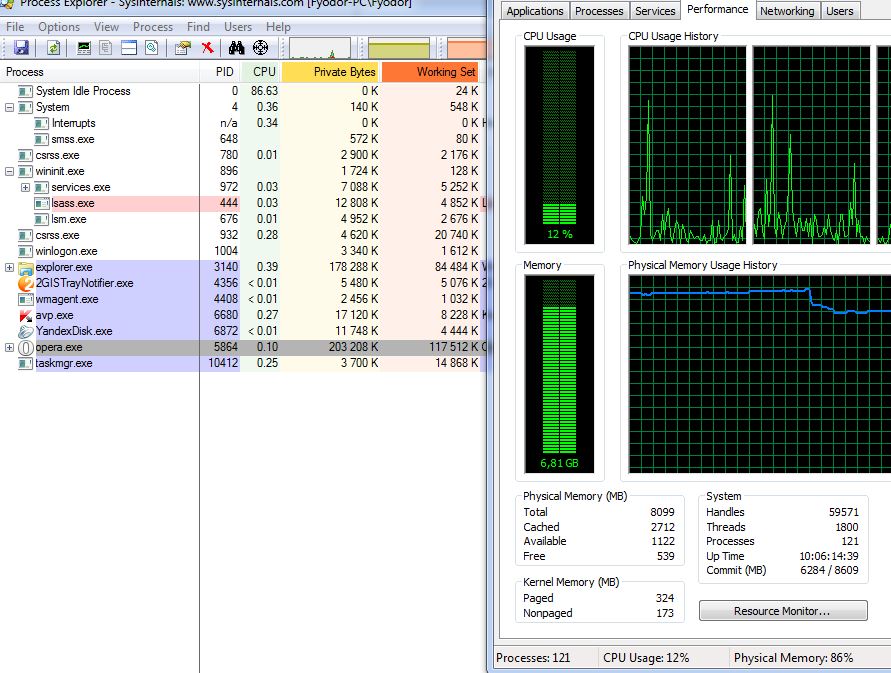The image size is (891, 673).
Task: Click the explorer.exe folder icon
Action: (26, 268)
